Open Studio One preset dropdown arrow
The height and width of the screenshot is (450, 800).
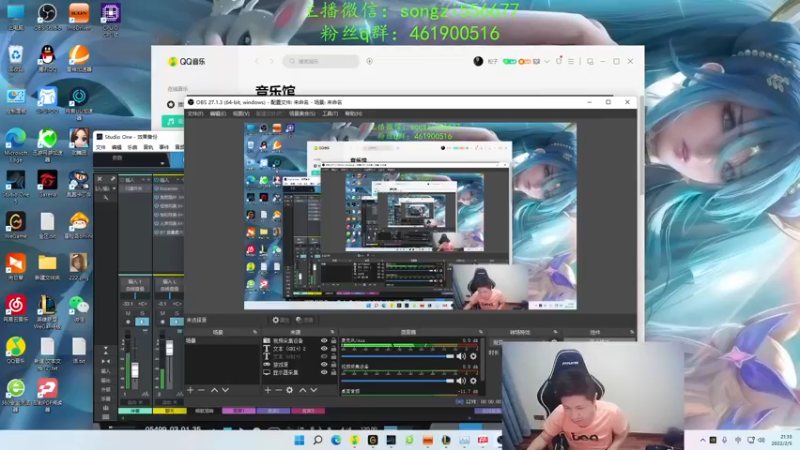tap(162, 163)
